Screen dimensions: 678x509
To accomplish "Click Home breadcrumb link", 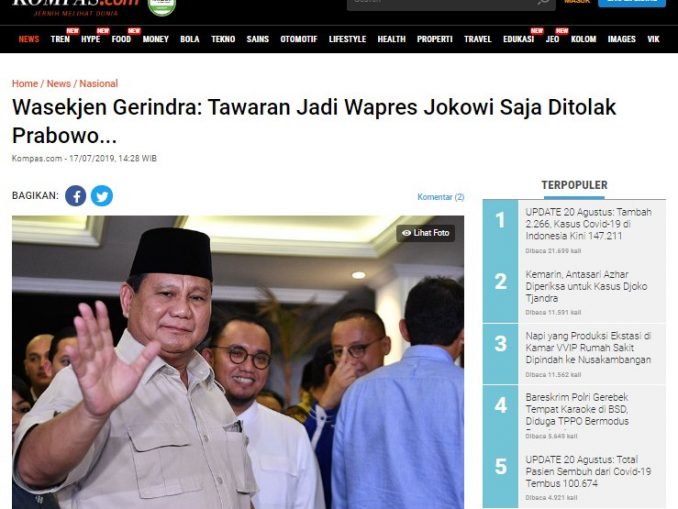I will (x=25, y=83).
